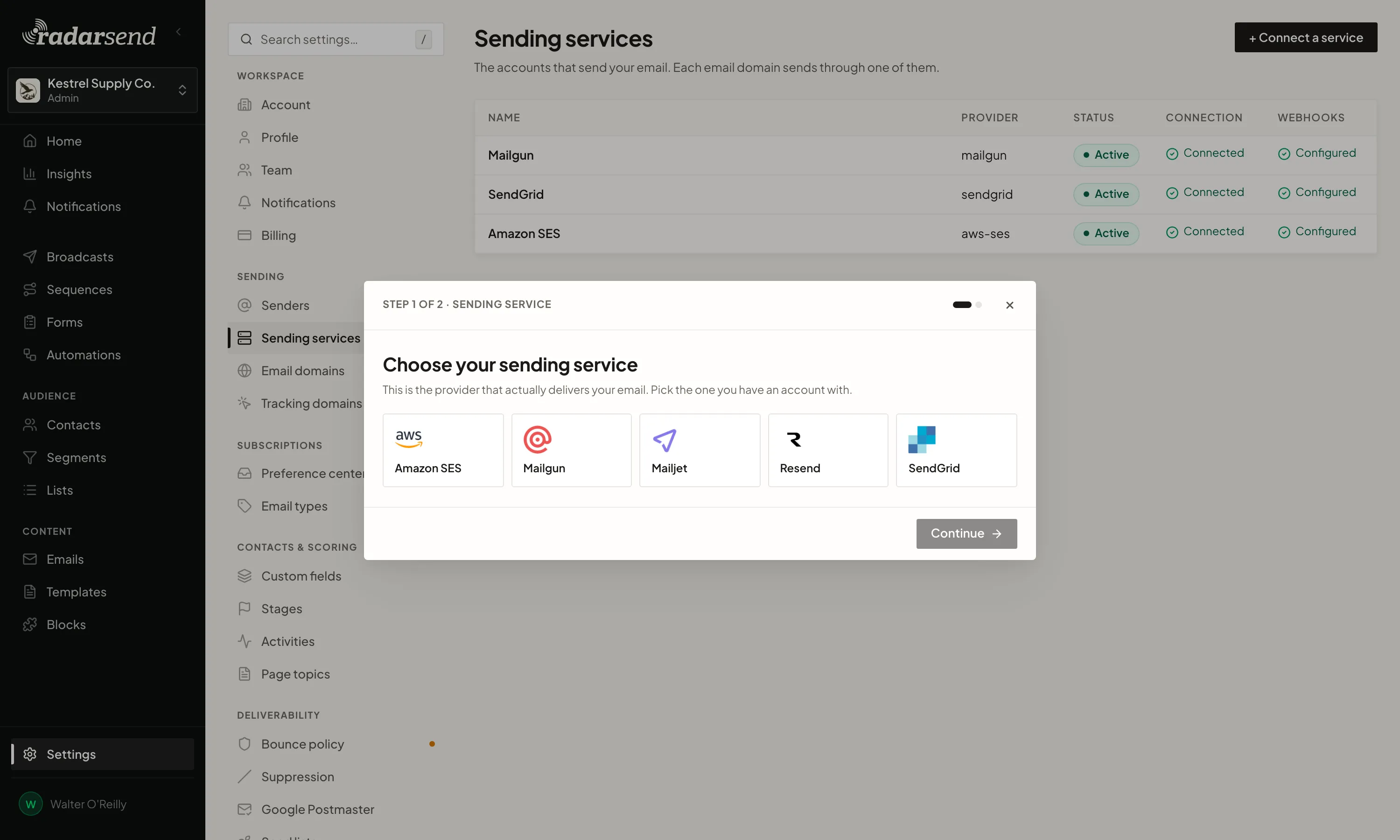Click the step progress indicator in dialog
Image resolution: width=1400 pixels, height=840 pixels.
[966, 305]
